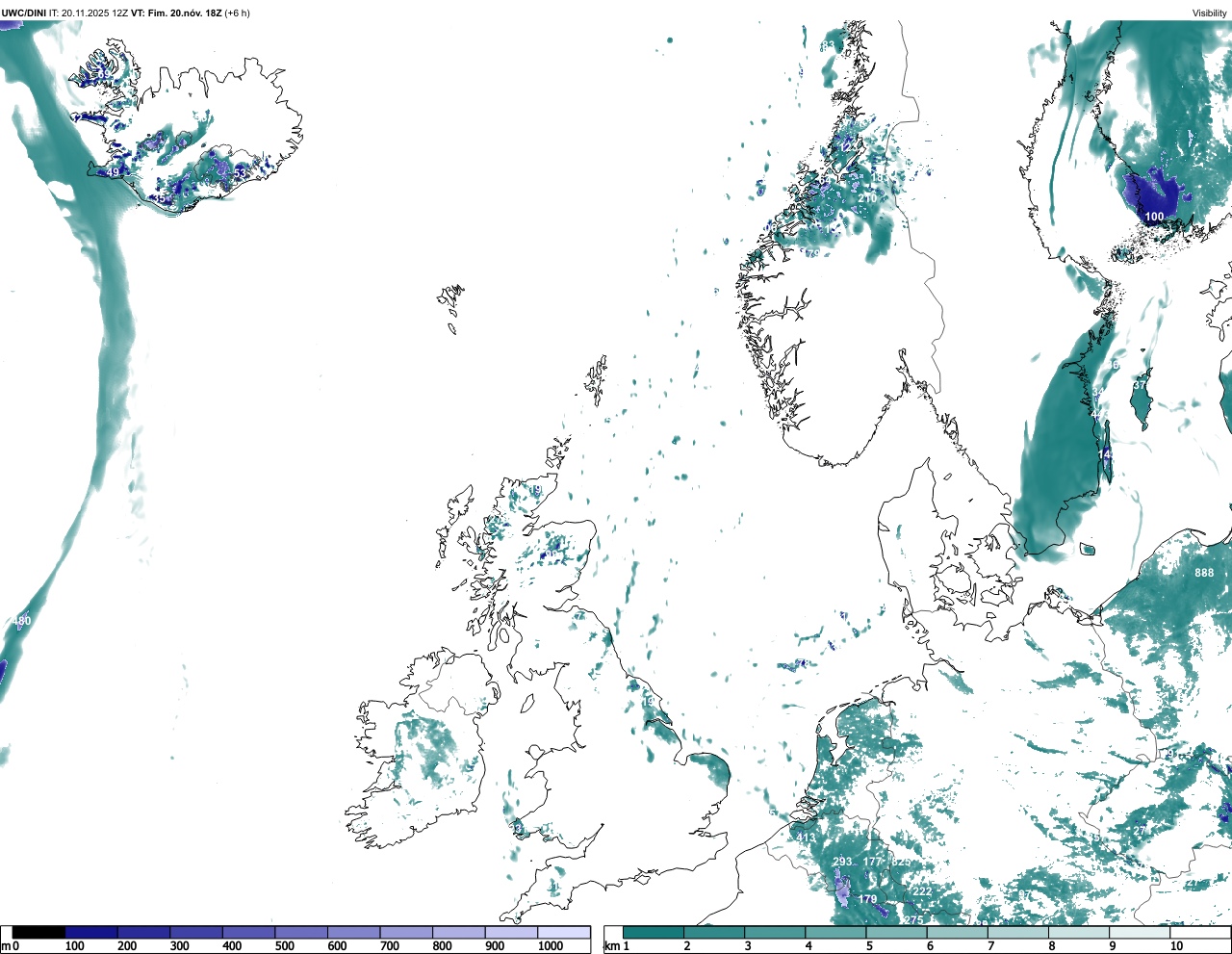Image resolution: width=1232 pixels, height=954 pixels.
Task: Click the 4–5 km teal legend swatch
Action: click(835, 932)
